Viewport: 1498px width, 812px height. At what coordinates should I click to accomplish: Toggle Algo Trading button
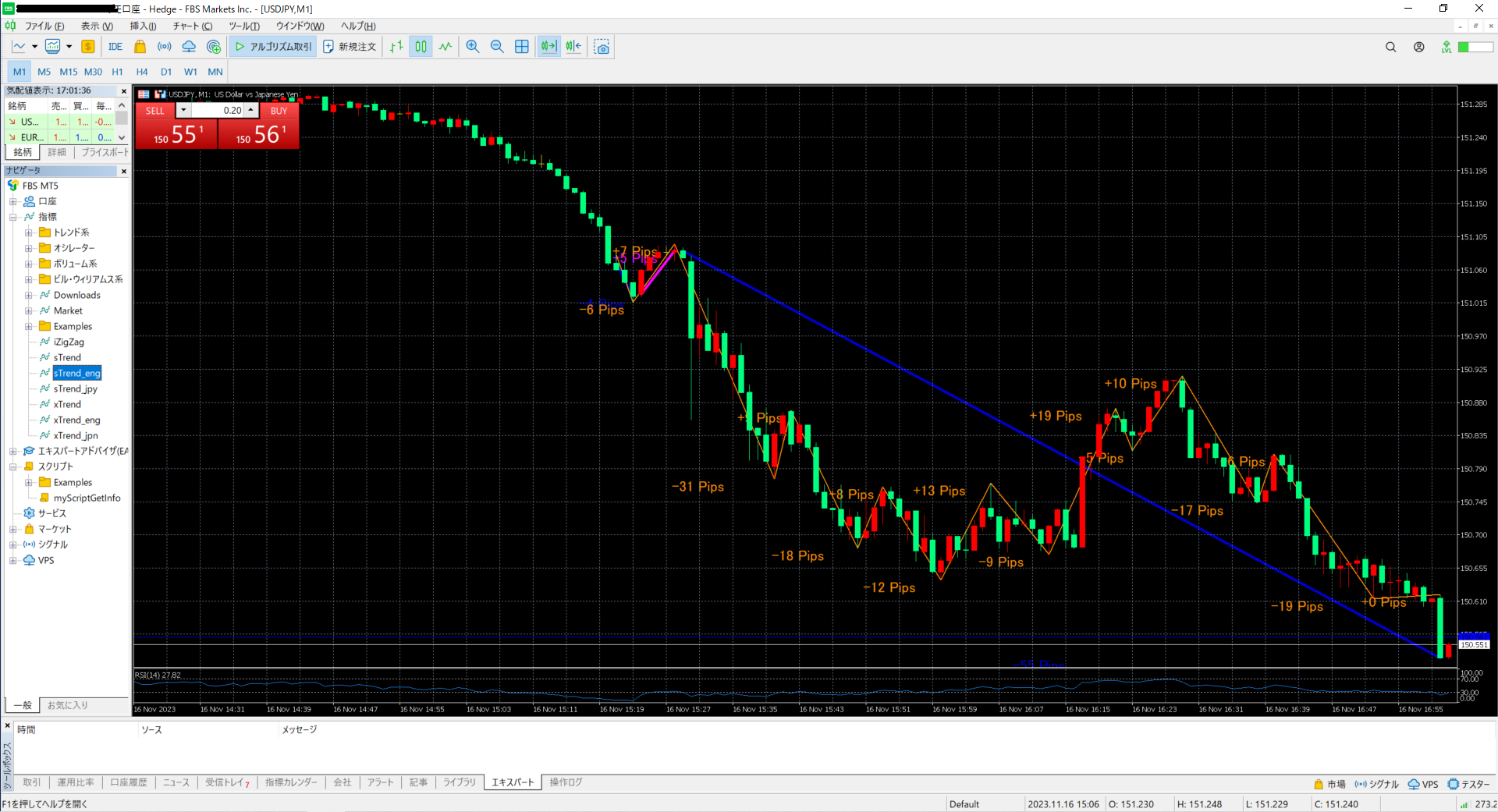273,47
